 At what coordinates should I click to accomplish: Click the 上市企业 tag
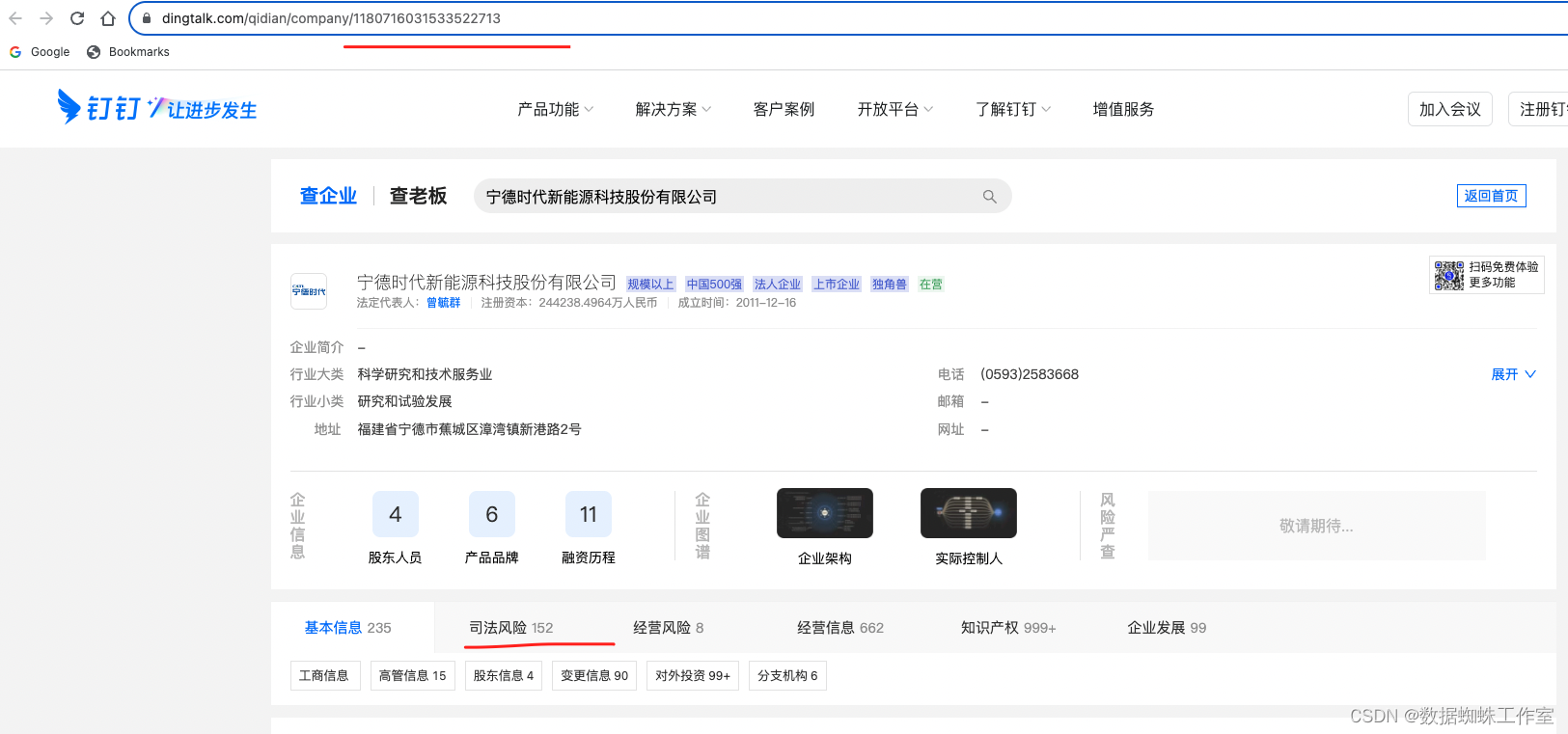point(836,284)
